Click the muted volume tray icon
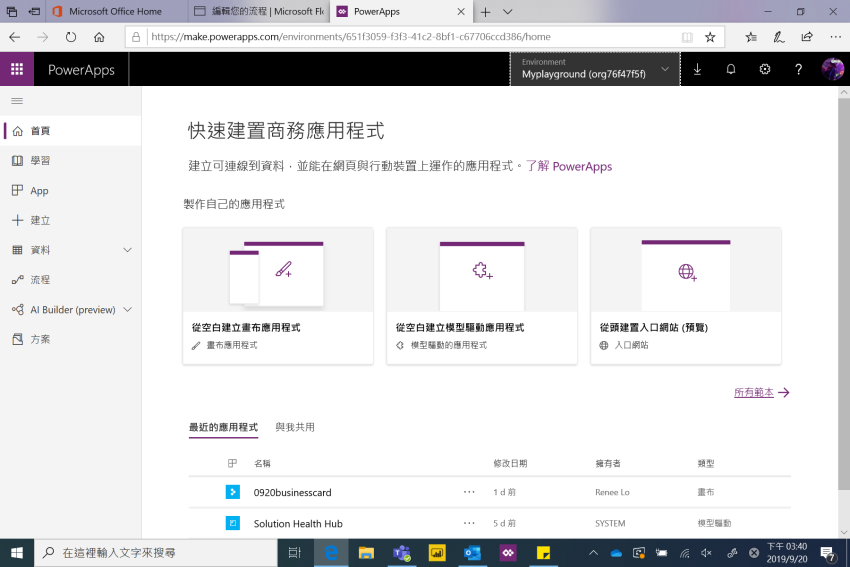This screenshot has height=567, width=850. (x=706, y=553)
